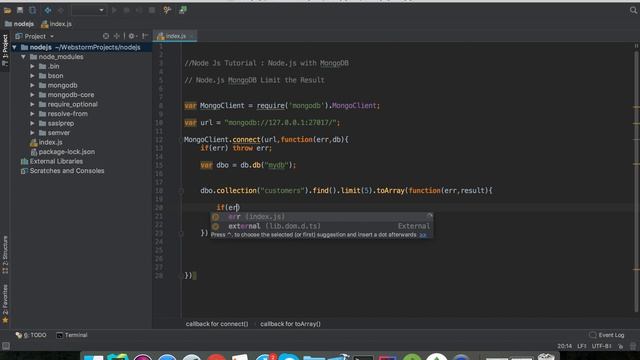This screenshot has width=640, height=360.
Task: Click the Open folder toolbar icon
Action: click(x=7, y=10)
